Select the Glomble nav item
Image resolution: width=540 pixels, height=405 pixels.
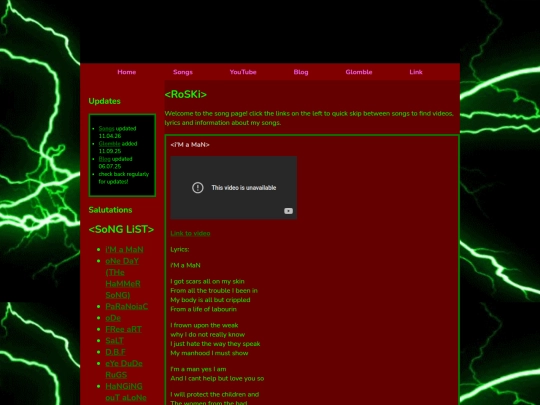click(x=359, y=72)
